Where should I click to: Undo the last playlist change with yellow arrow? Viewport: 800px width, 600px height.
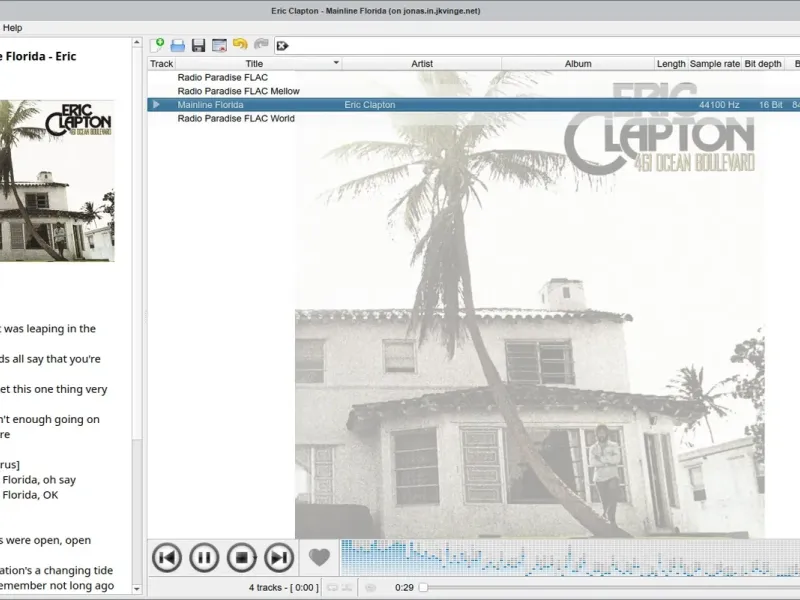click(240, 45)
